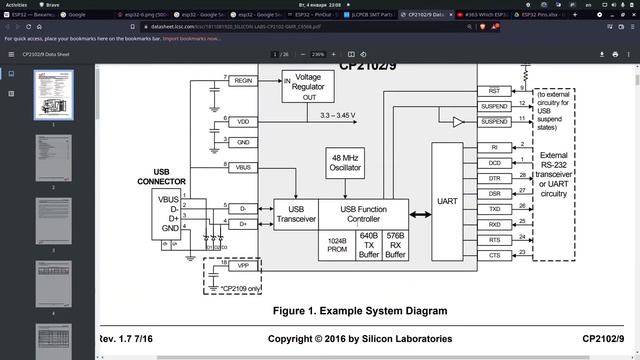Click the 48 MHz Oscillator block
The height and width of the screenshot is (360, 640).
345,163
